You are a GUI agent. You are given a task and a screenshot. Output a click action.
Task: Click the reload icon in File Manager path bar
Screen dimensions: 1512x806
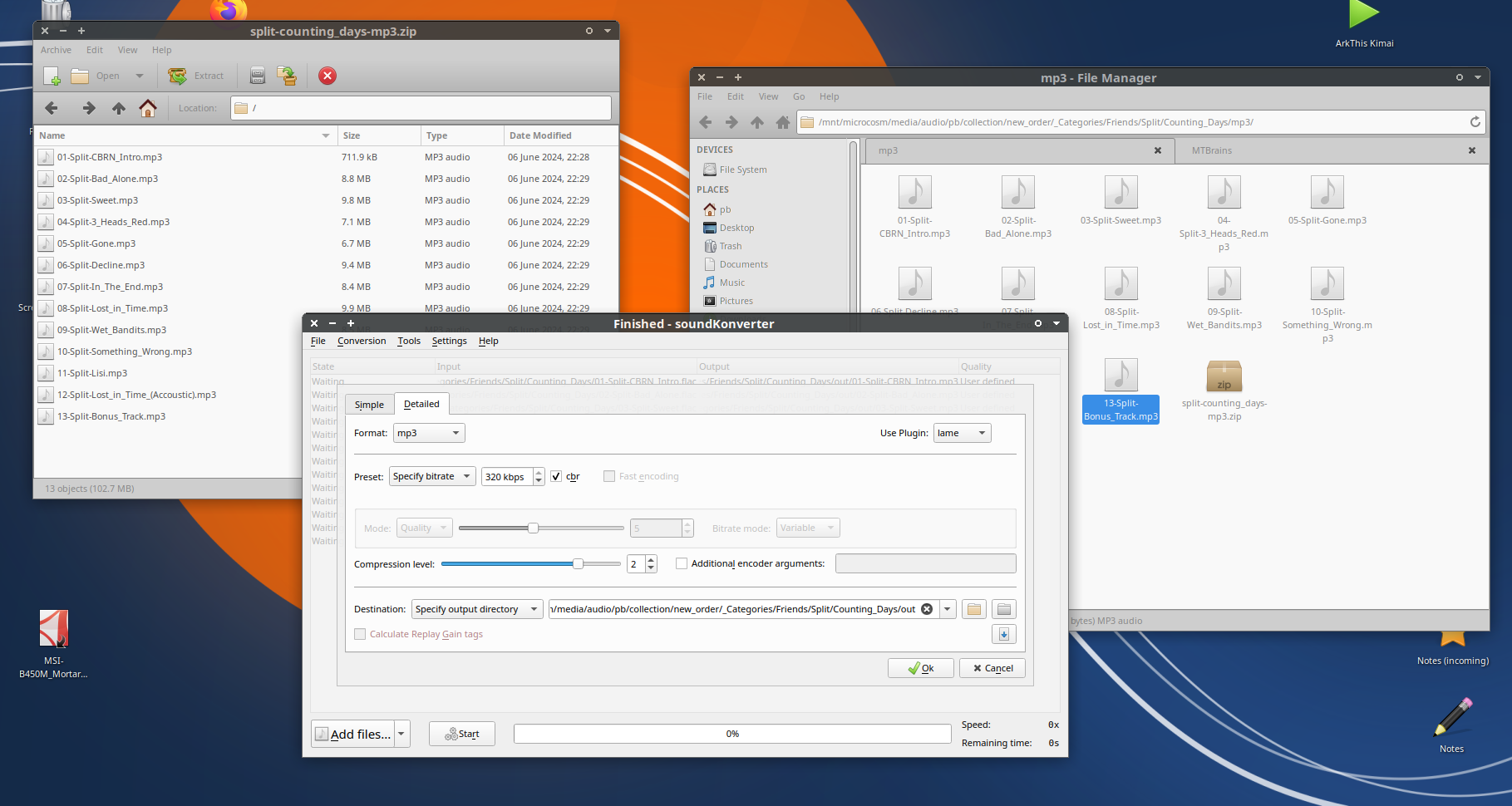(x=1475, y=122)
